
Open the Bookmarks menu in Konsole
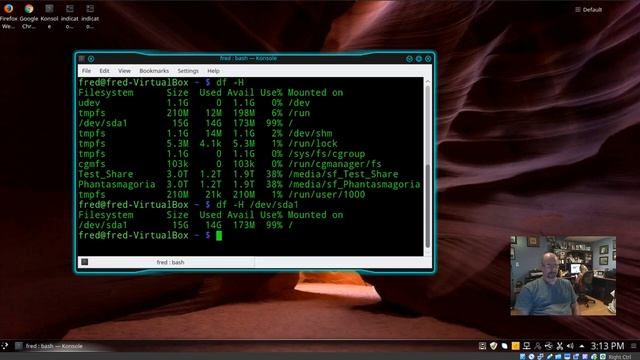click(154, 71)
